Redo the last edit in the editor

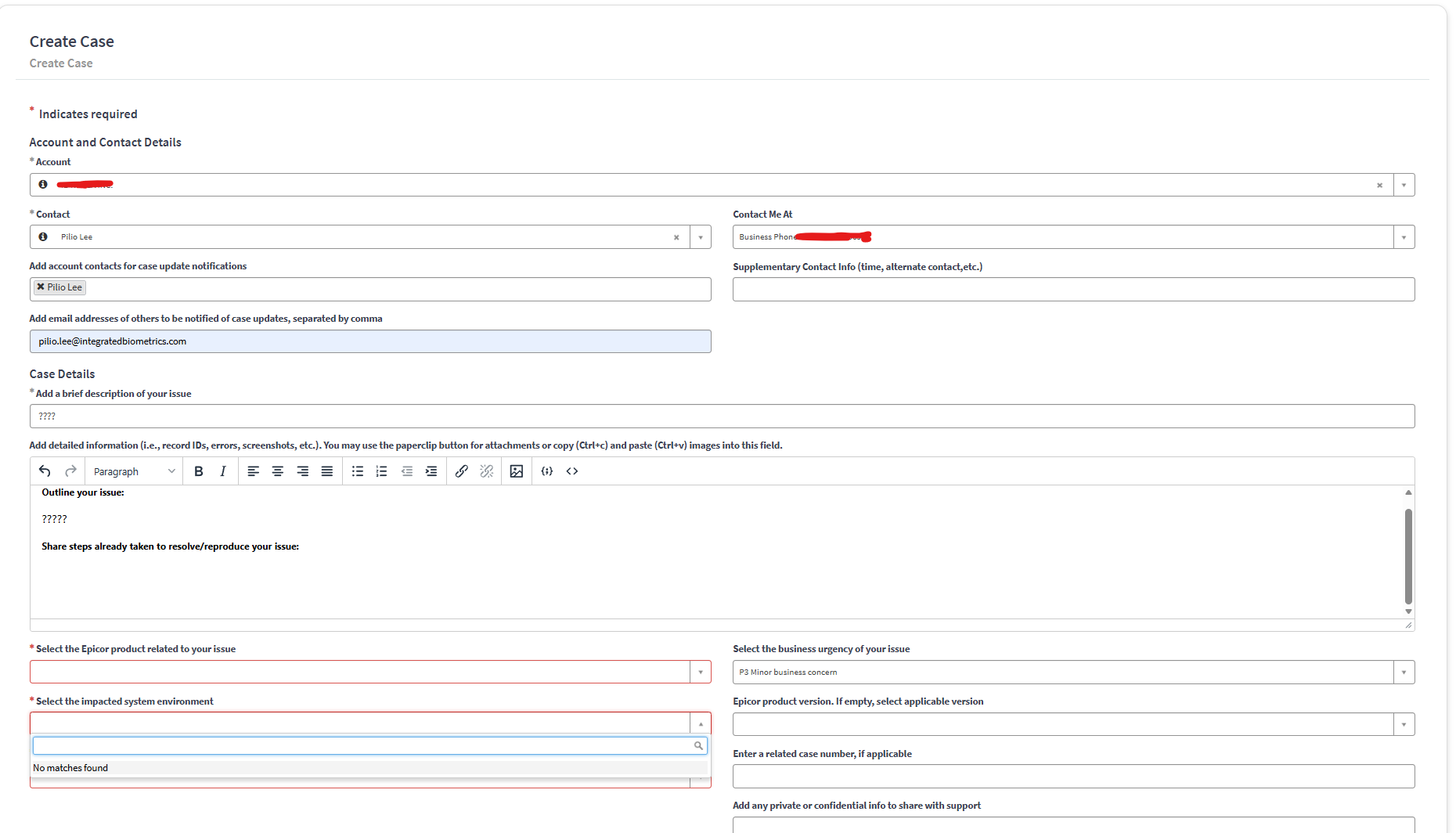click(70, 471)
